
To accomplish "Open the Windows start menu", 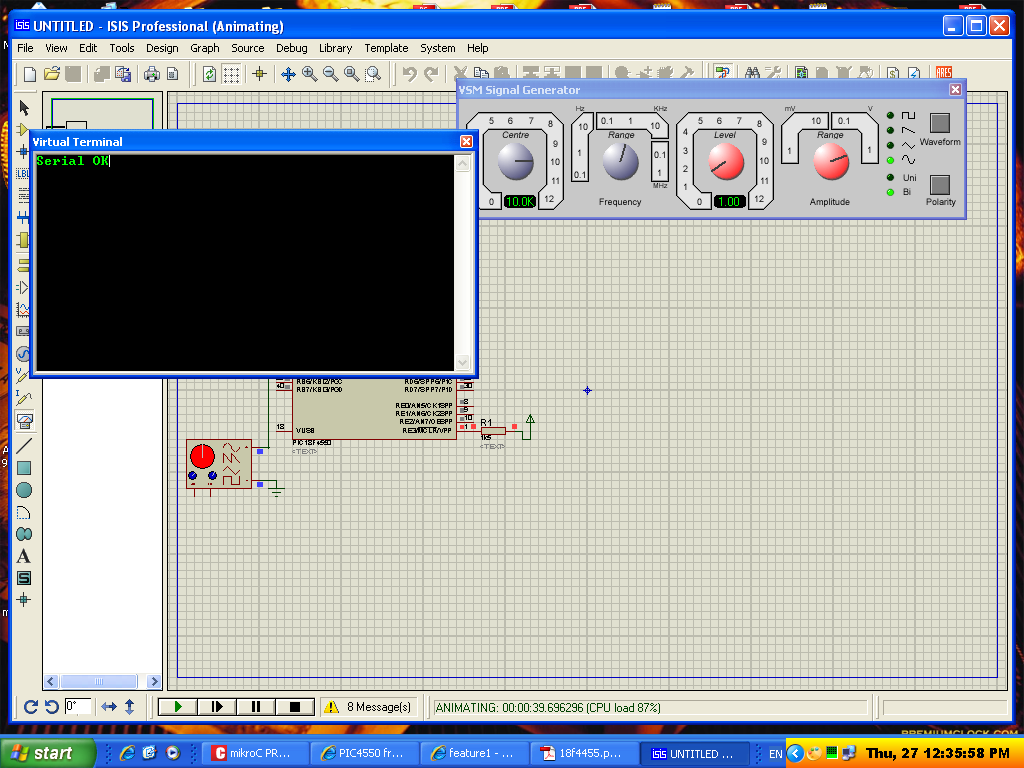I will 46,753.
